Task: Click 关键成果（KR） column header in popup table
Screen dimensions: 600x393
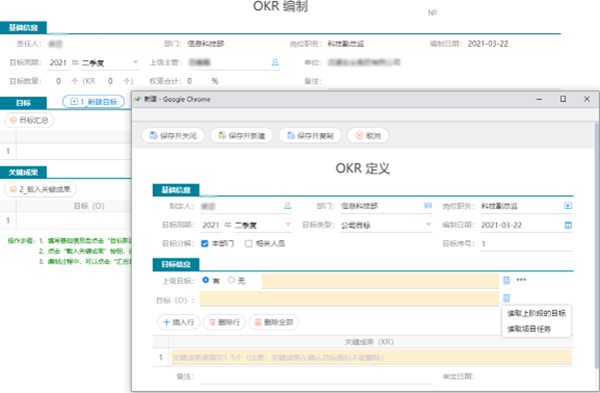Action: 369,341
